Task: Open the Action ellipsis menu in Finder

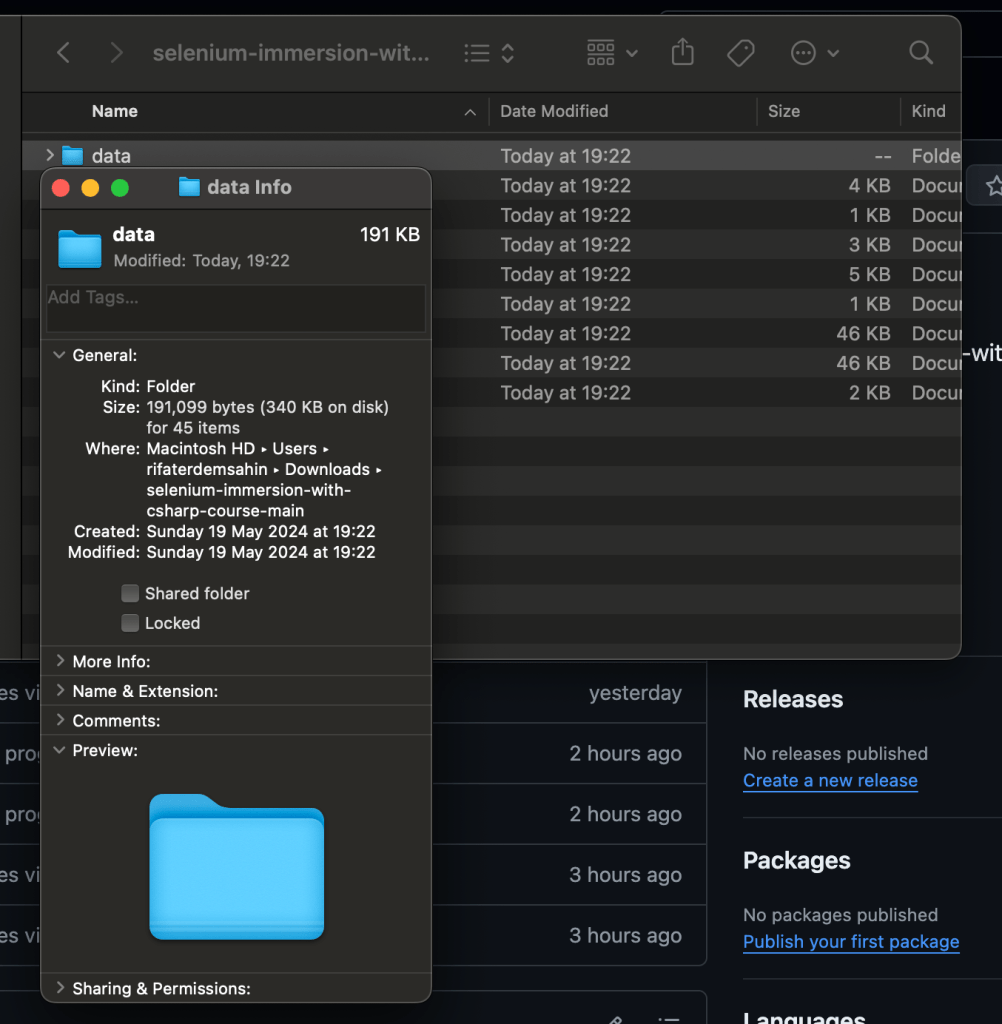Action: (x=814, y=53)
